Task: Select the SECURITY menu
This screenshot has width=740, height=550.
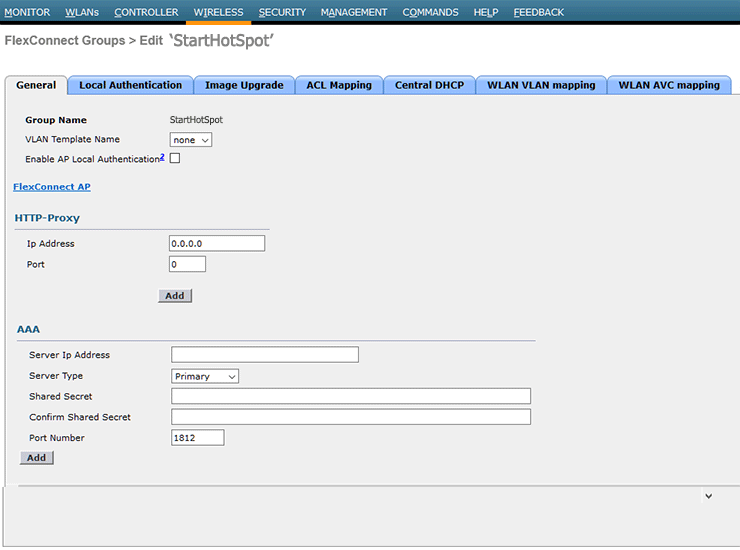Action: [x=282, y=12]
